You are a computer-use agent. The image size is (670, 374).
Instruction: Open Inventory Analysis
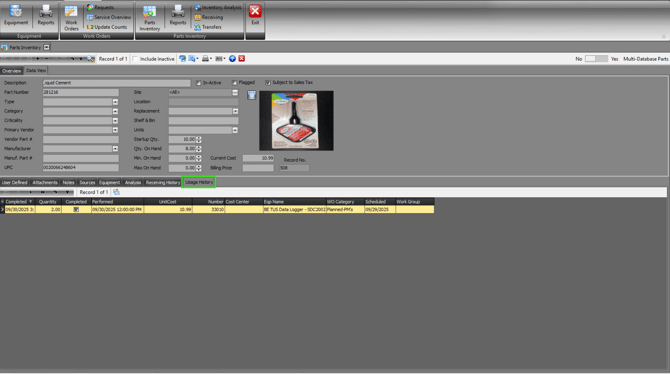pos(218,8)
